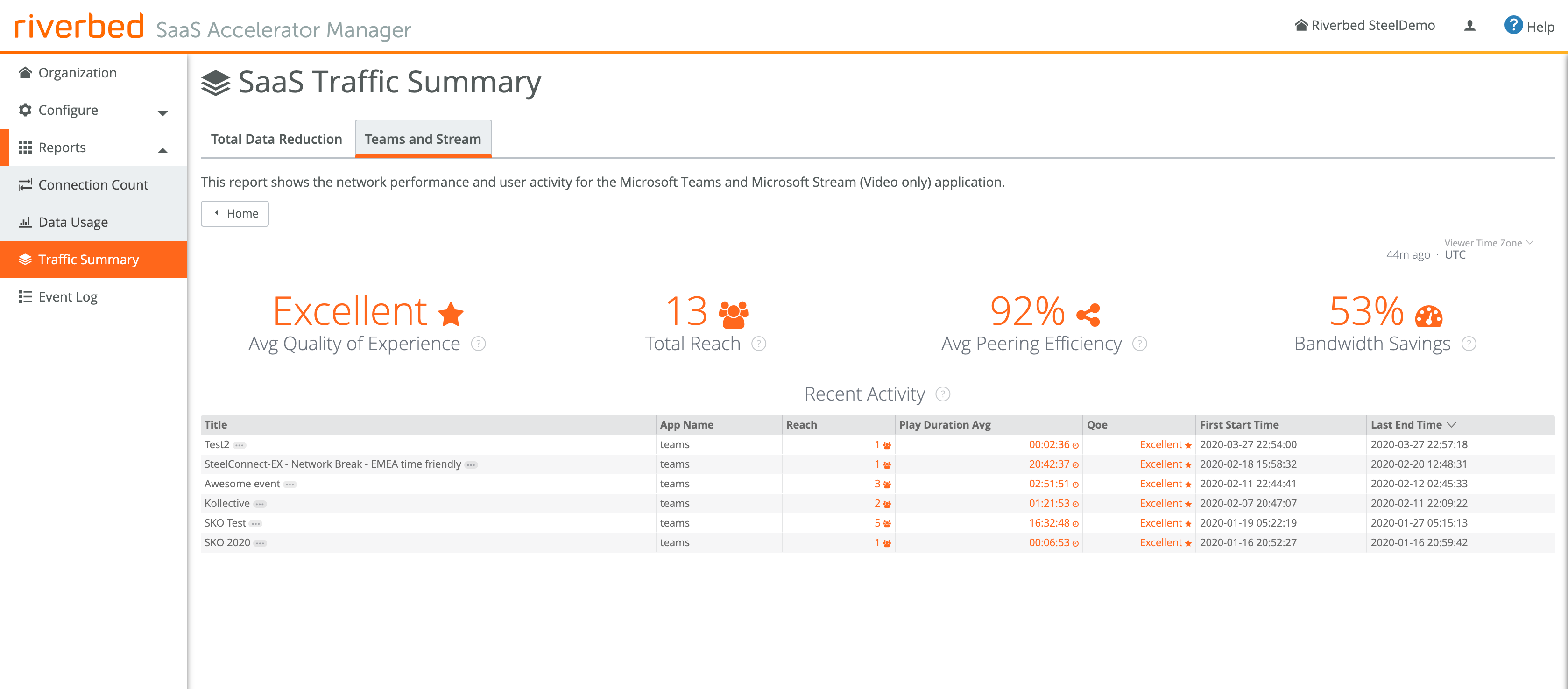Click the Home back button

[235, 214]
